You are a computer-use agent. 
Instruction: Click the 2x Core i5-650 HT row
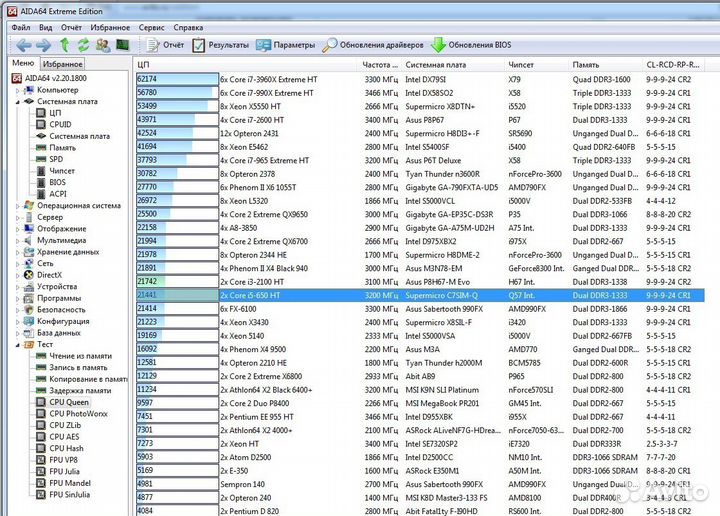420,295
